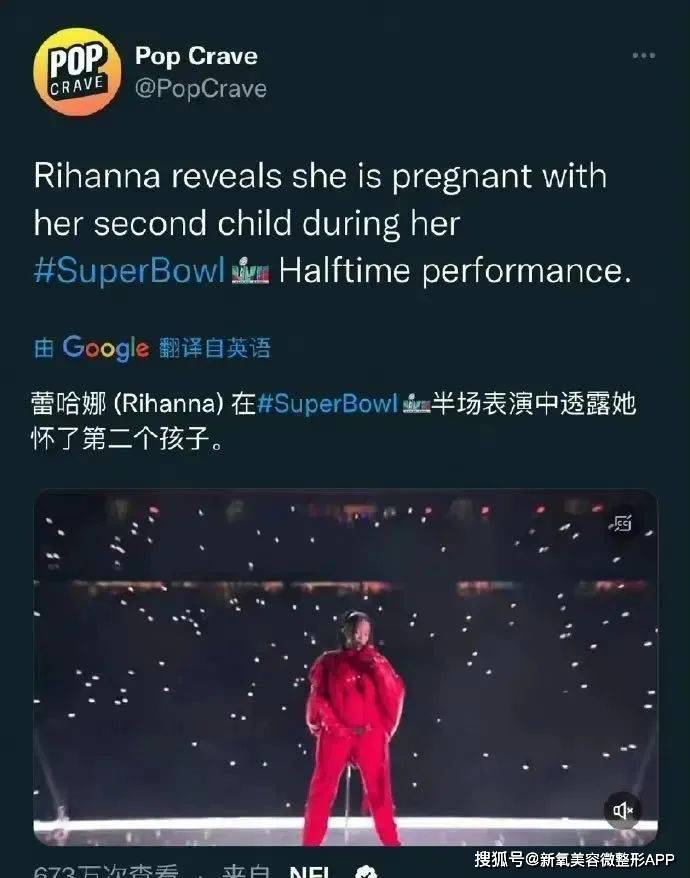
Task: Click the 翻译自英语 translated-from-English label
Action: 215,348
